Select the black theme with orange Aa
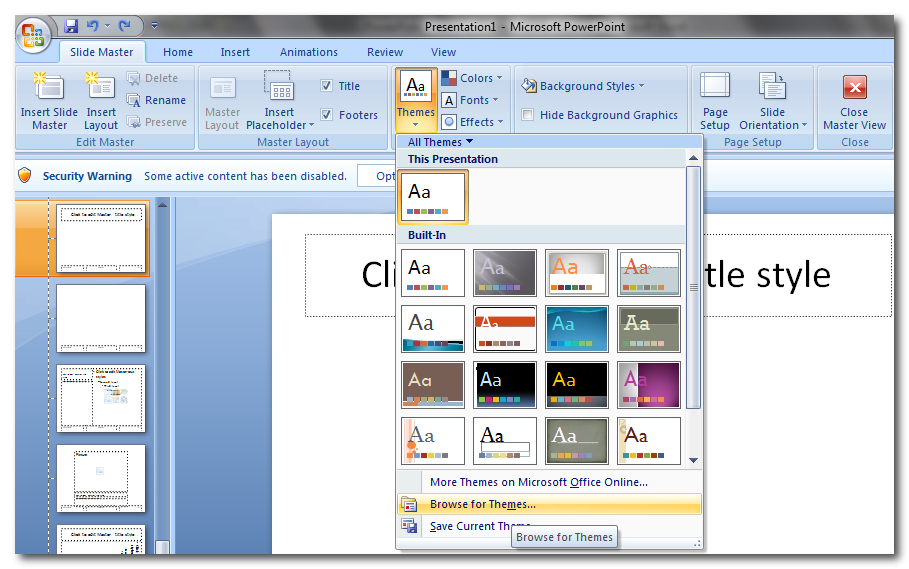This screenshot has height=569, width=909. coord(577,385)
